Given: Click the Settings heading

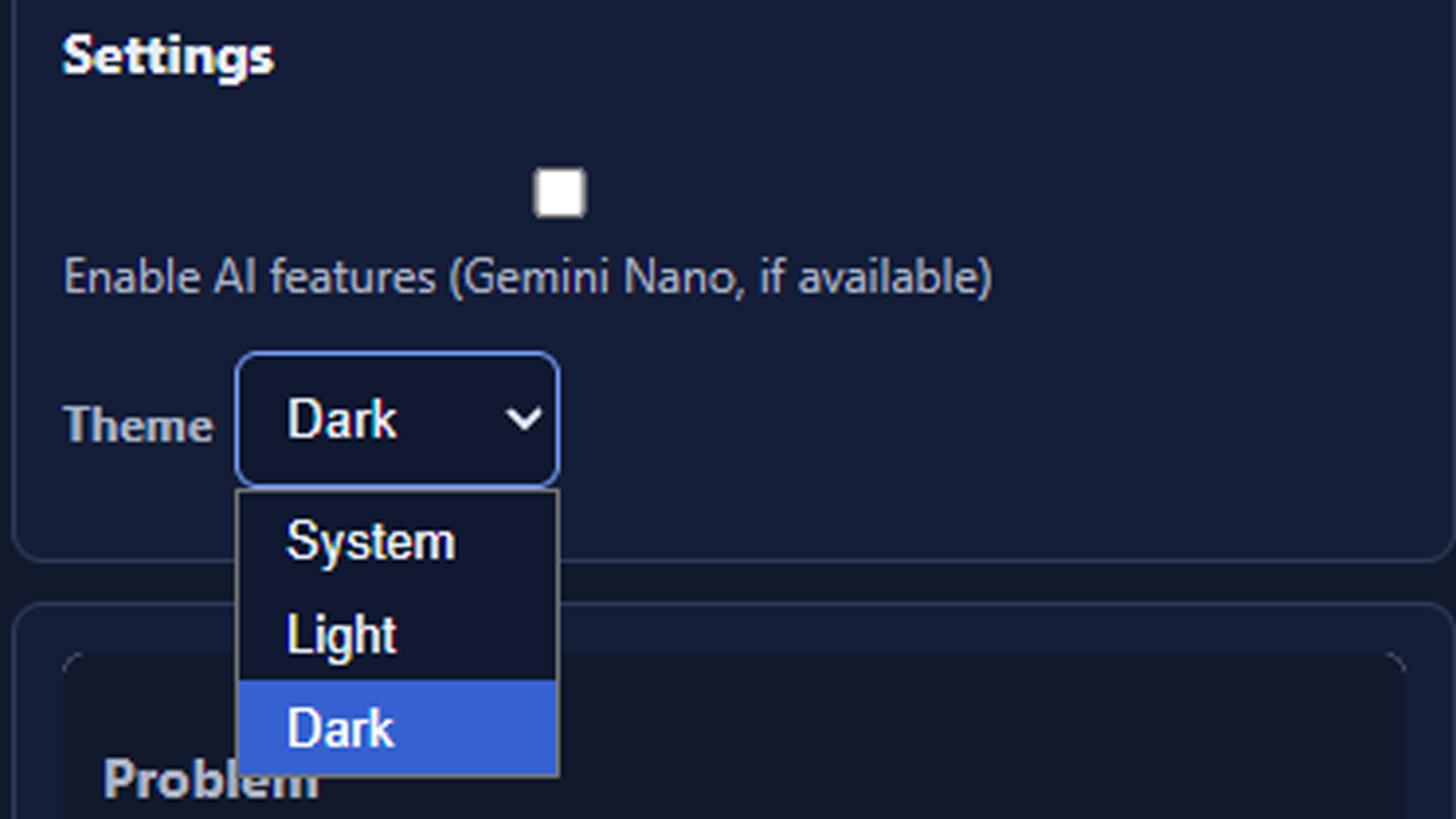Looking at the screenshot, I should [168, 55].
